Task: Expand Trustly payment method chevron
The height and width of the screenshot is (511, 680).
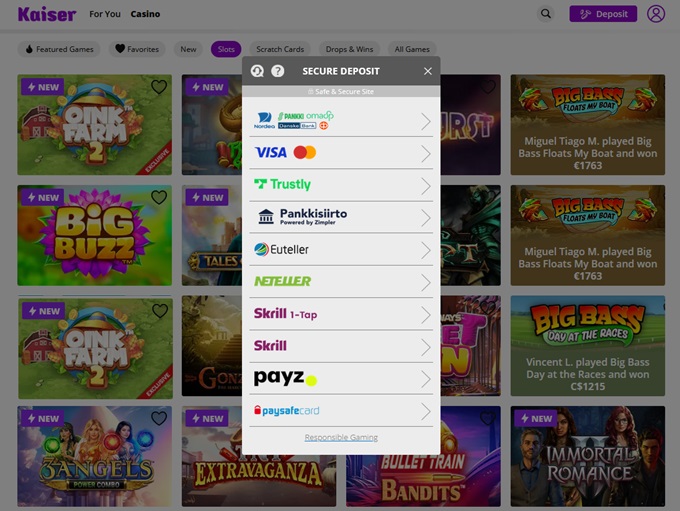Action: point(426,185)
